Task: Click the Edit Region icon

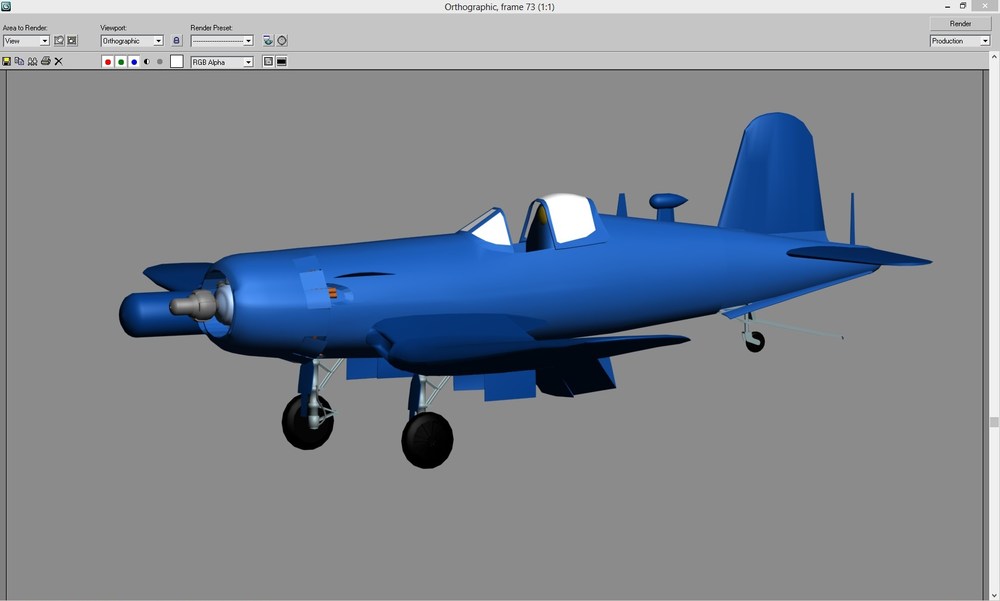Action: tap(59, 40)
